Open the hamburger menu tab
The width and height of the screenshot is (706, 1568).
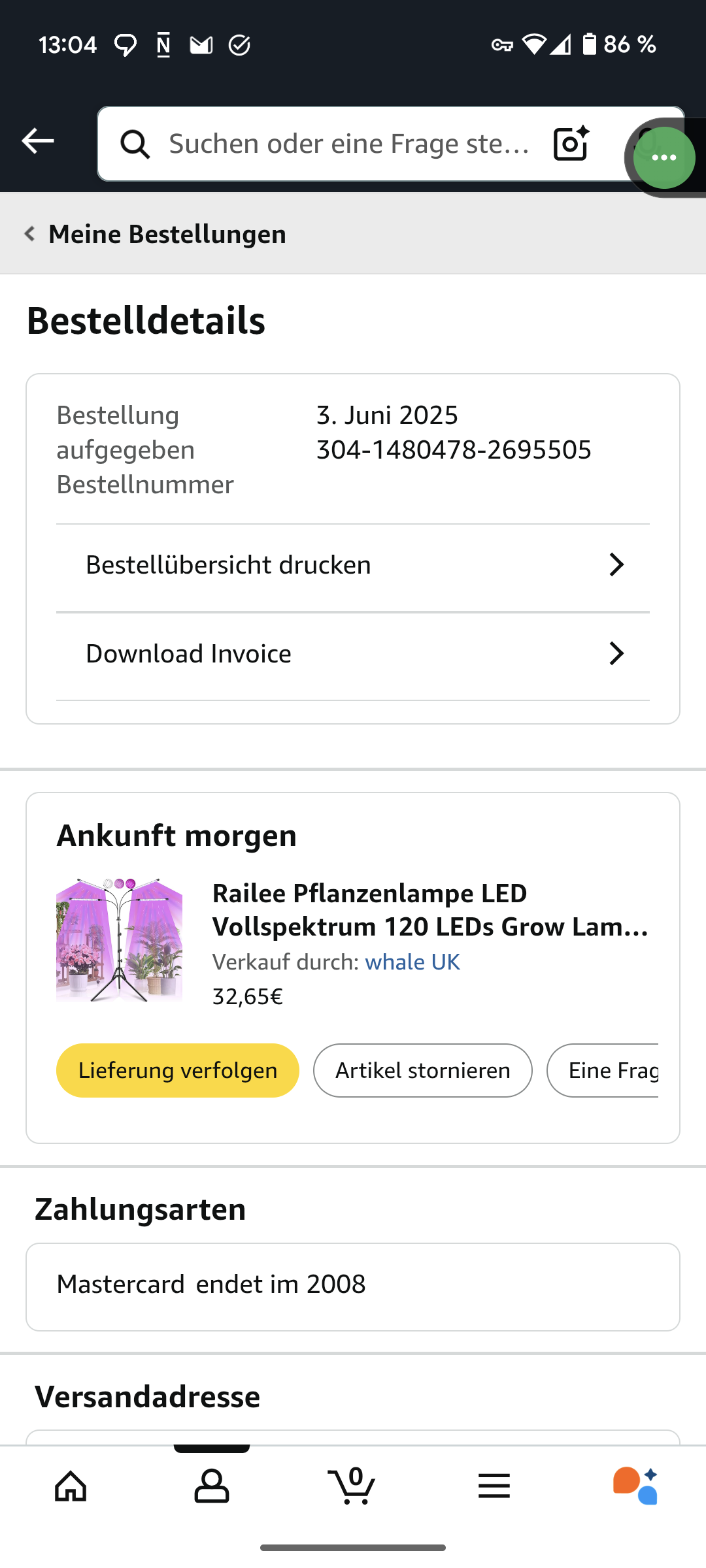point(494,1486)
